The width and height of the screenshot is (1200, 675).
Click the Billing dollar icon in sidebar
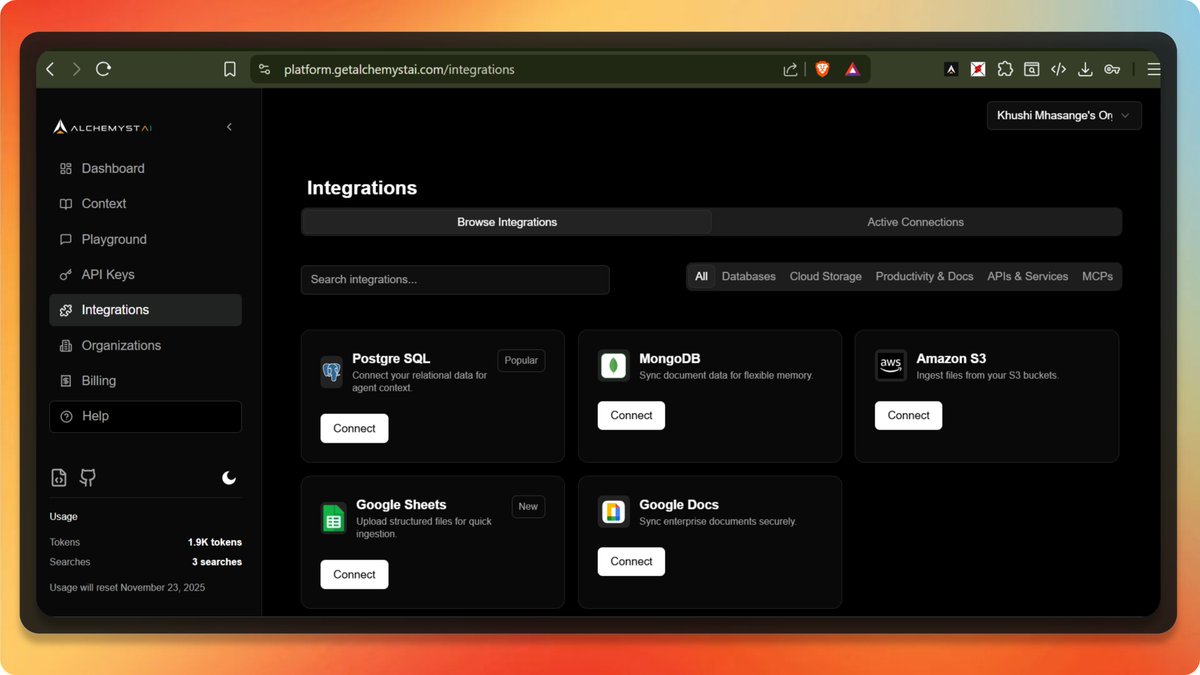pyautogui.click(x=66, y=381)
